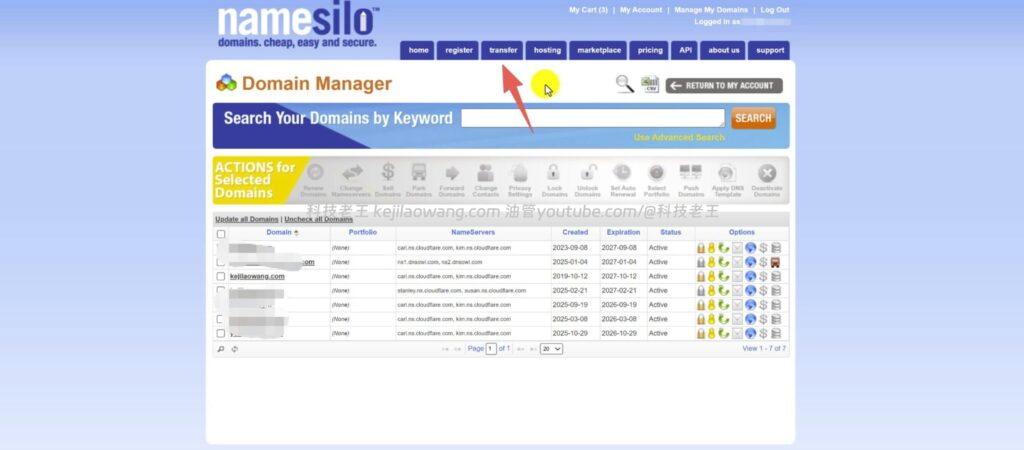Toggle the select-all checkbox in table header
Screen dimensions: 1024x450
[x=221, y=233]
